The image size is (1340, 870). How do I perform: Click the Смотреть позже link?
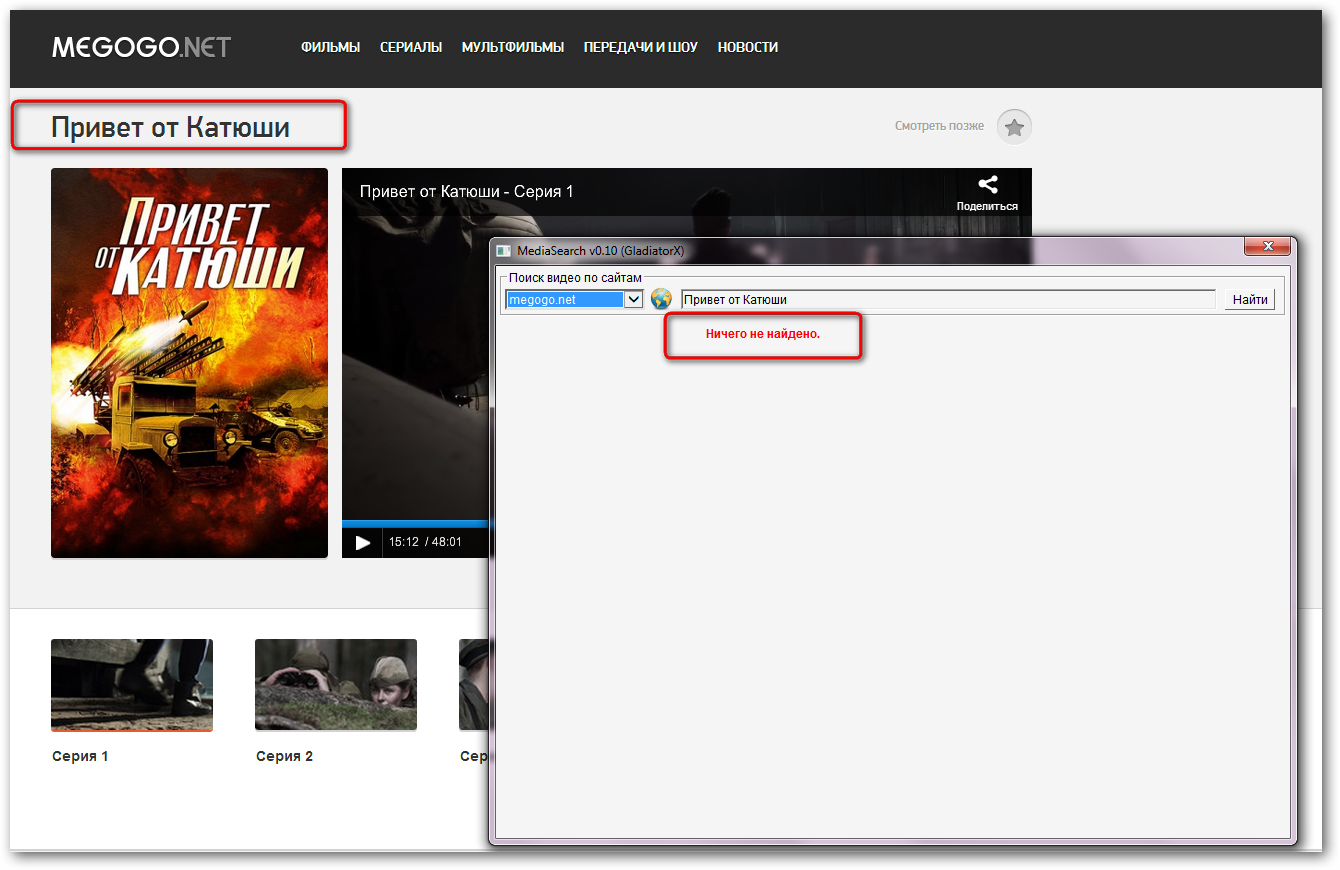(x=939, y=126)
